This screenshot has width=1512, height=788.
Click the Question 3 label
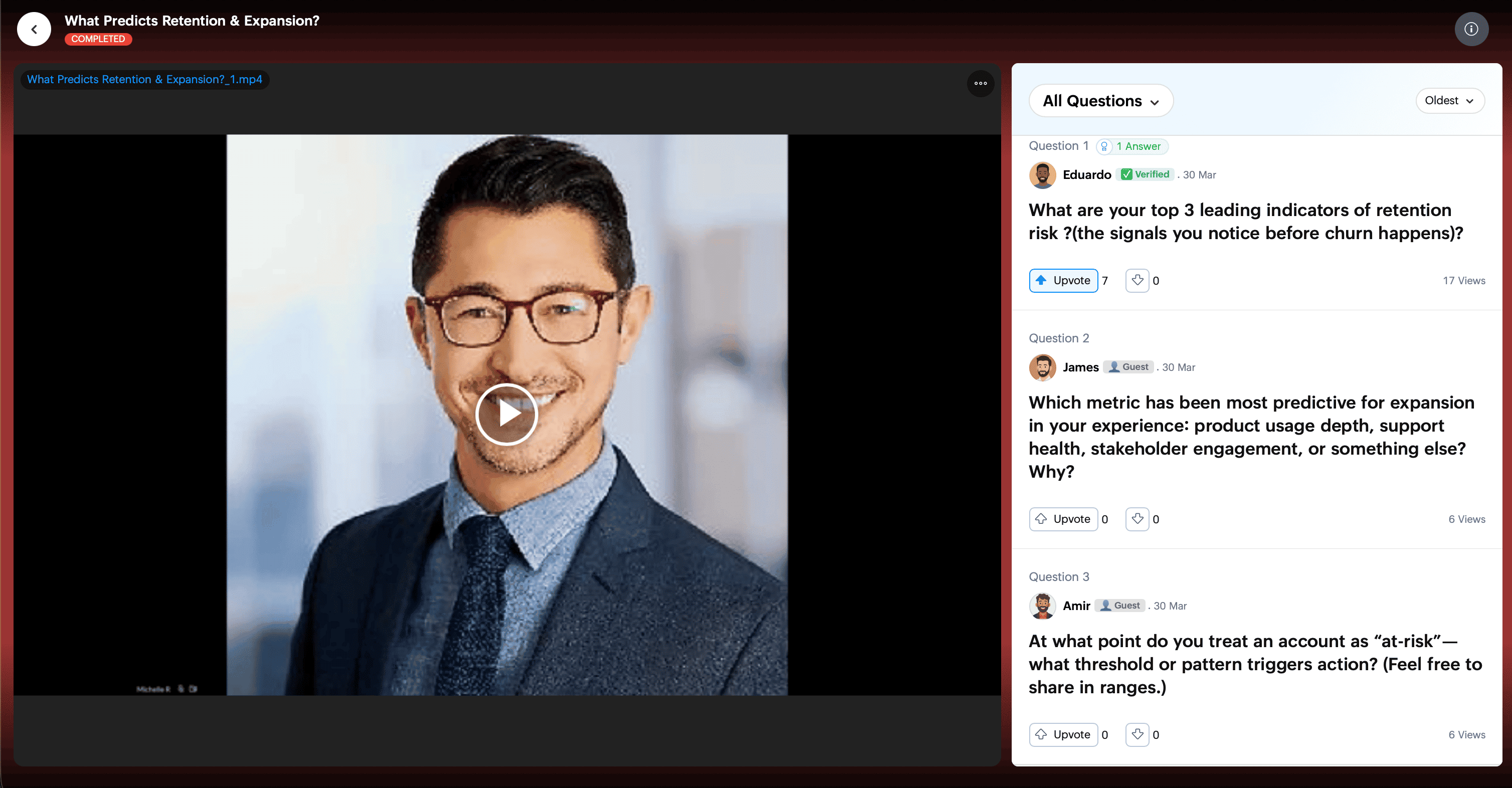(1059, 577)
